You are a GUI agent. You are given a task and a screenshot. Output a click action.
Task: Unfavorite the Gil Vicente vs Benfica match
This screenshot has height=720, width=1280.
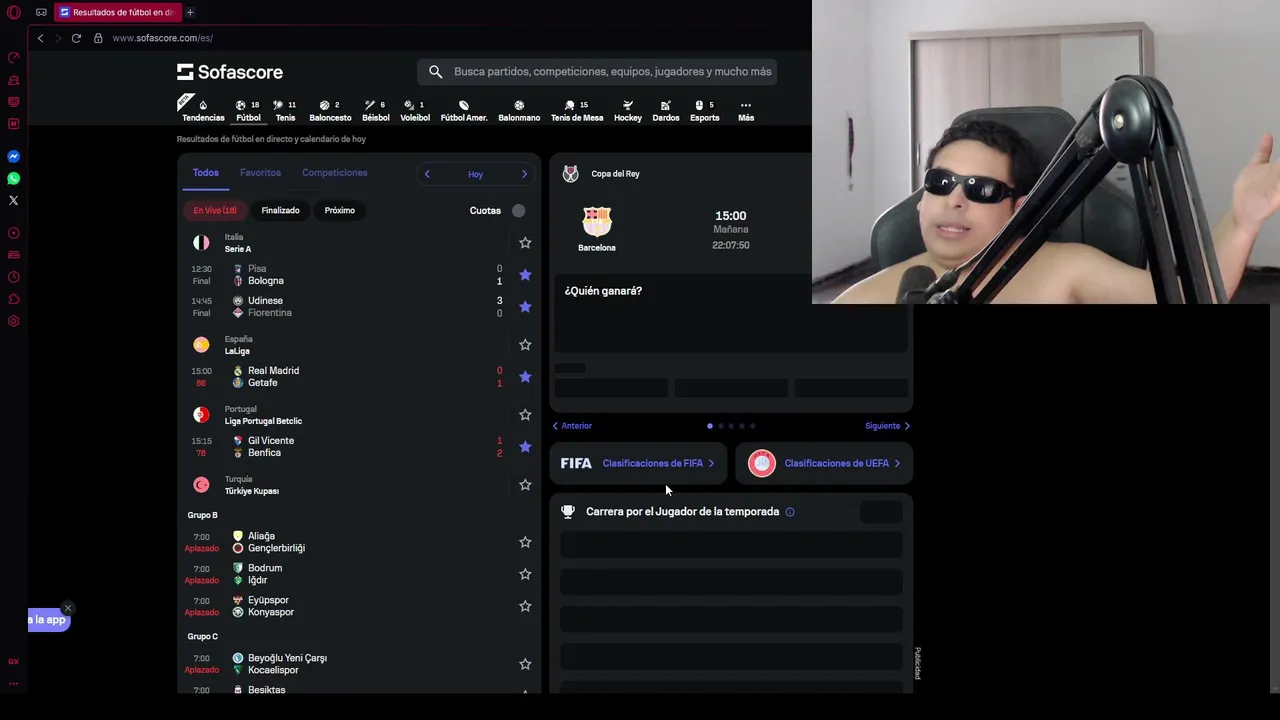pos(525,447)
